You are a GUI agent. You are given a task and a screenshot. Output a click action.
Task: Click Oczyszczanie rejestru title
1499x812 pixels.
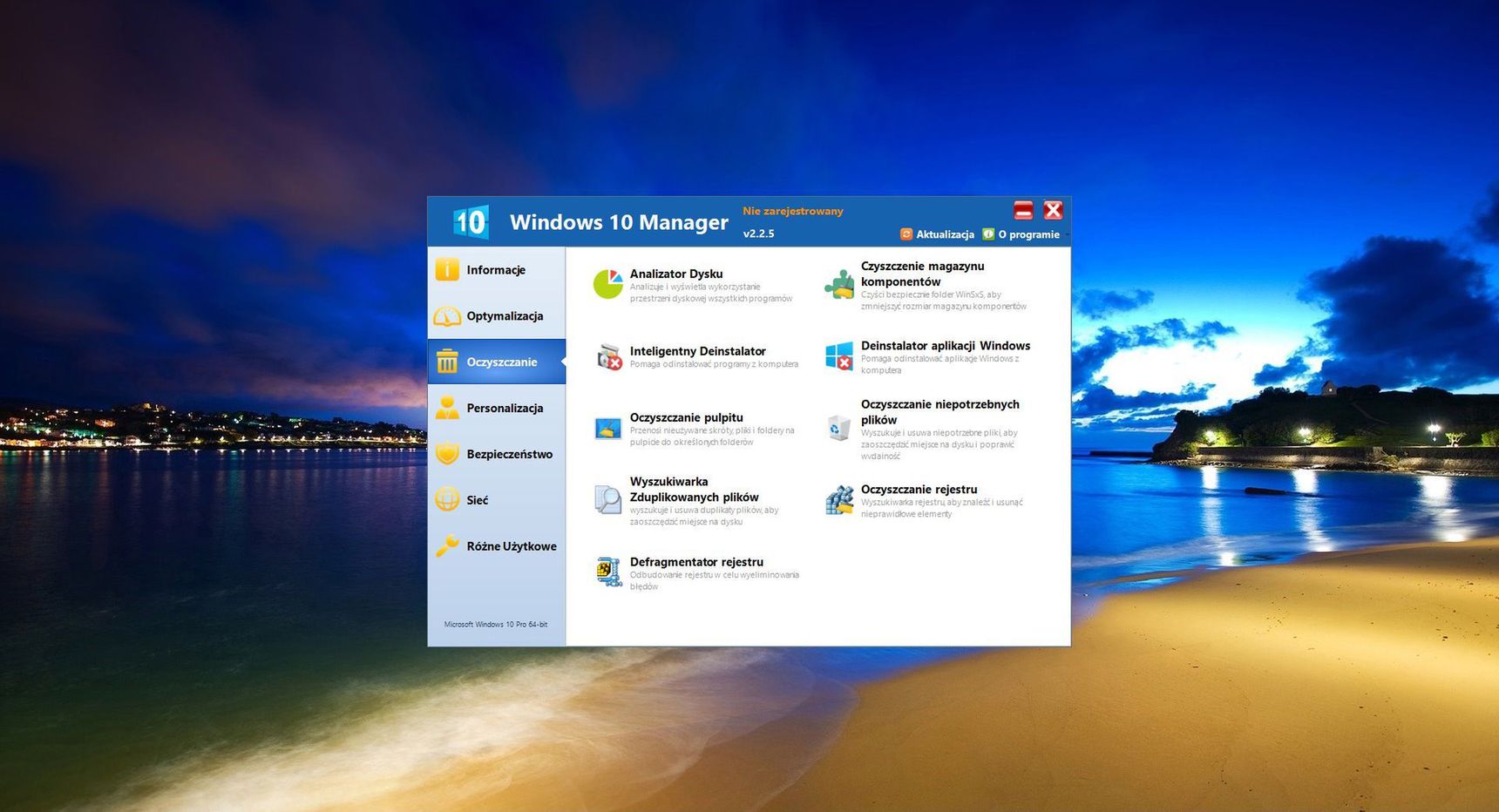coord(919,490)
